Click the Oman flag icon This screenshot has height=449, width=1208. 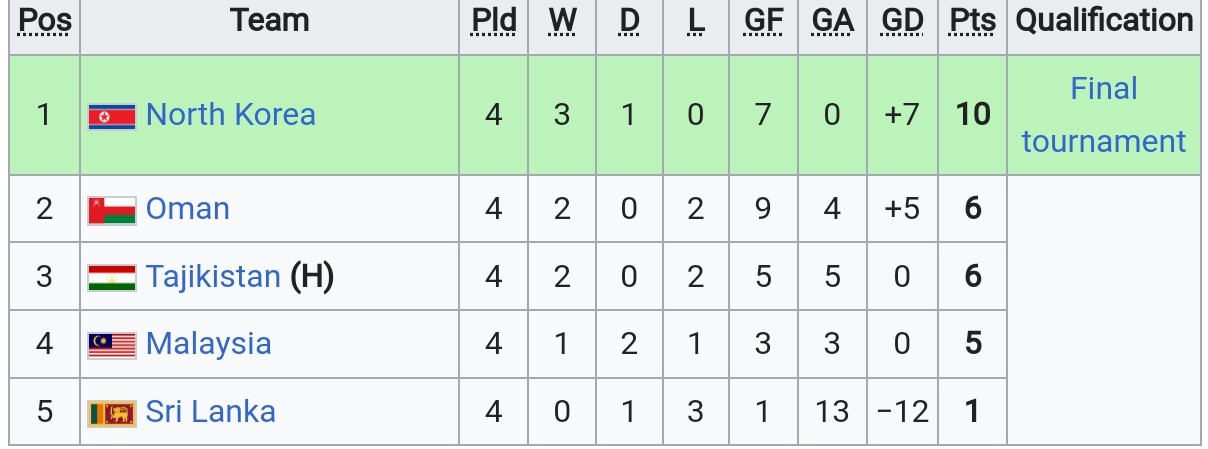coord(112,210)
